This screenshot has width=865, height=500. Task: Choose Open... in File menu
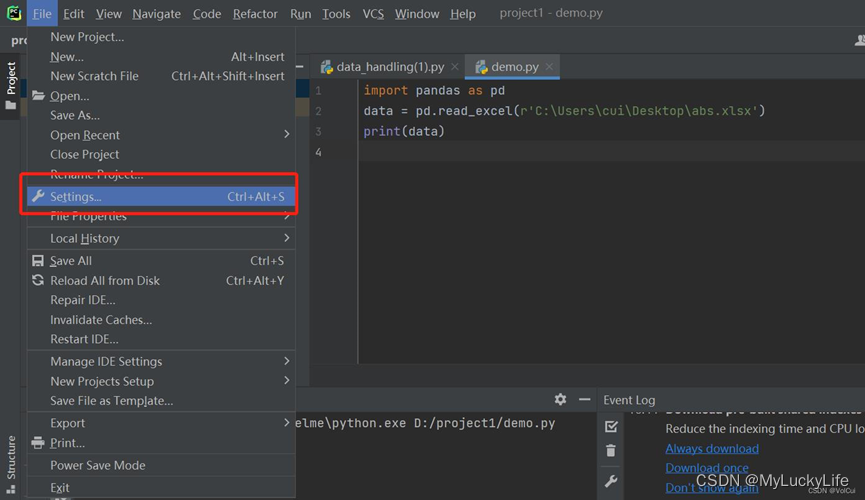tap(161, 96)
